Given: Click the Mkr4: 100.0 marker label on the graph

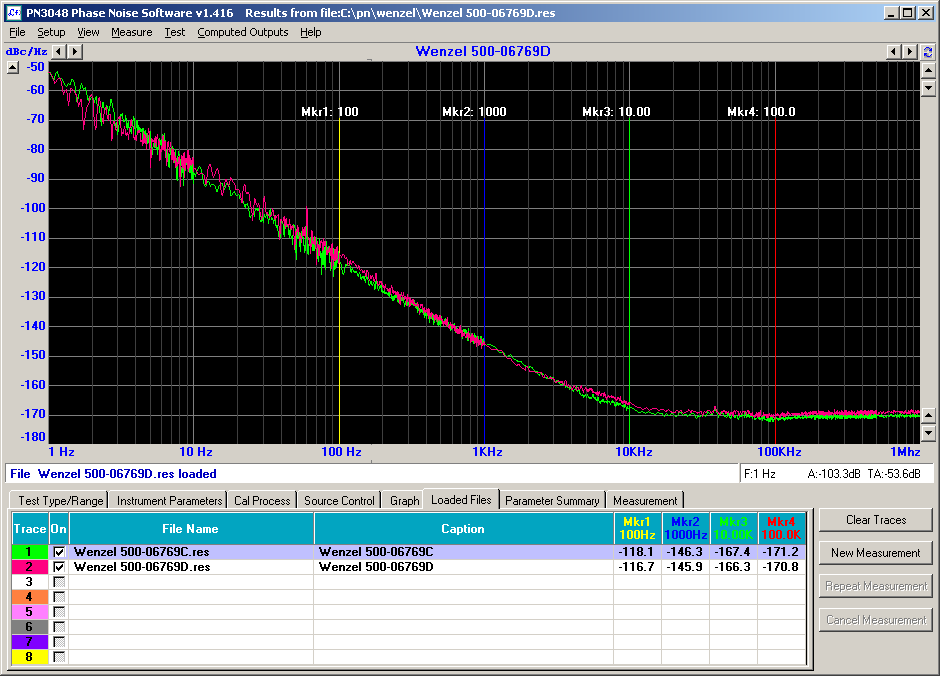Looking at the screenshot, I should click(x=761, y=111).
